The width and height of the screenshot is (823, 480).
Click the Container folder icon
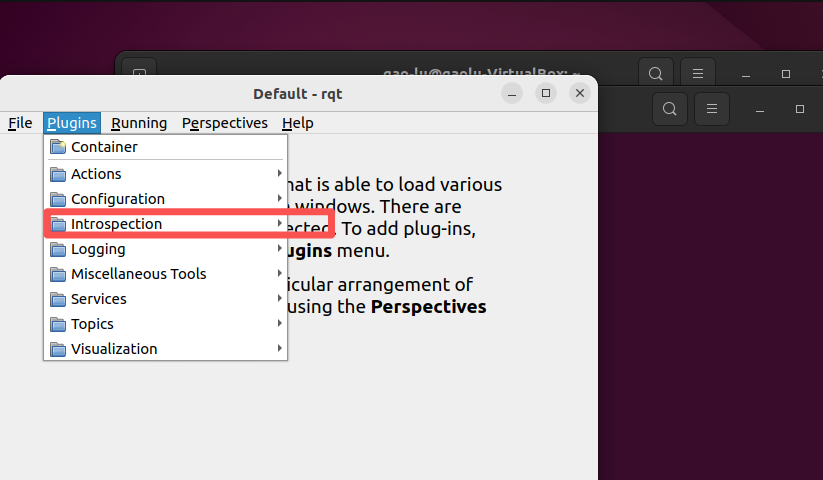click(58, 147)
